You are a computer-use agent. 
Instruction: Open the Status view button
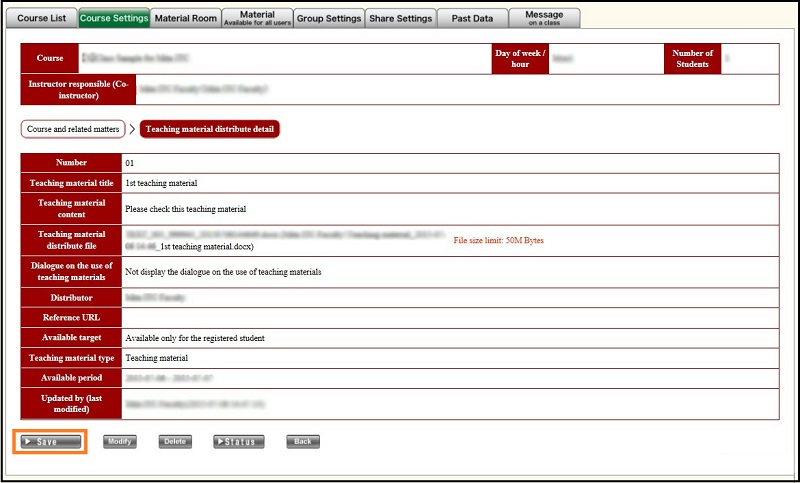tap(238, 441)
